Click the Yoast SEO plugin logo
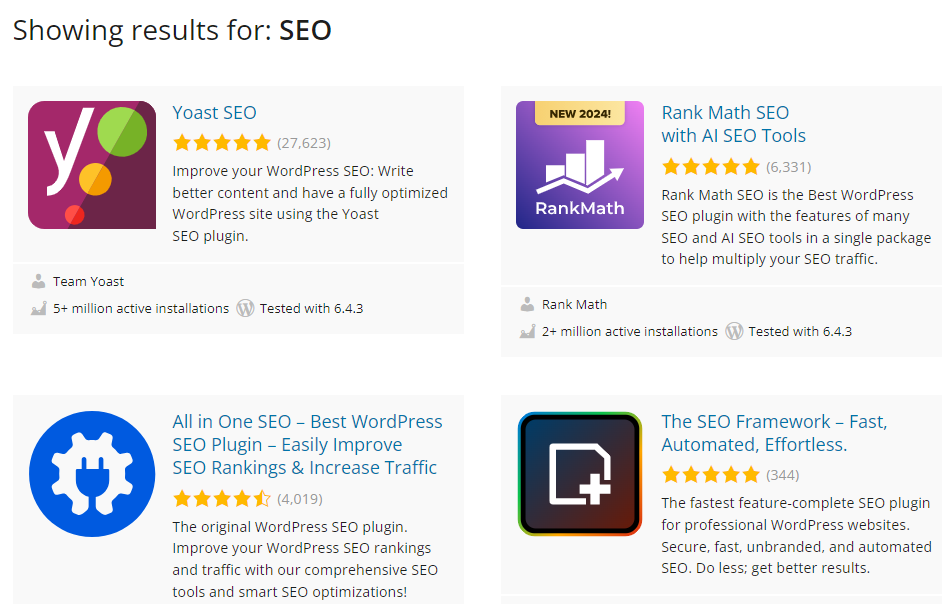The width and height of the screenshot is (942, 604). pyautogui.click(x=92, y=165)
